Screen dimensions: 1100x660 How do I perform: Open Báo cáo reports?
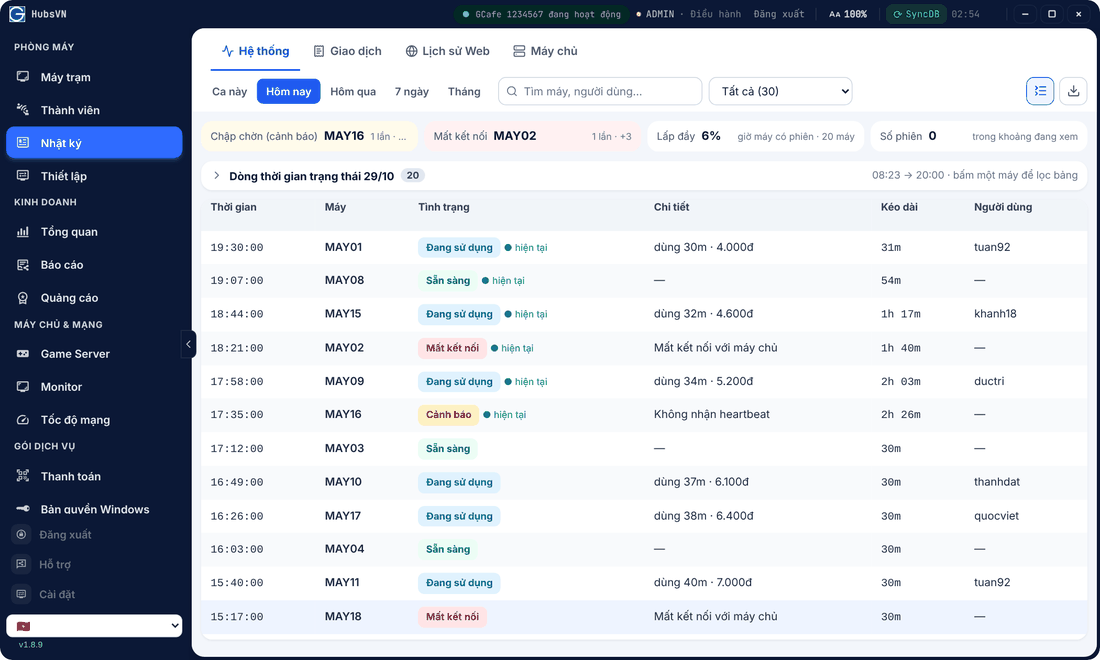coord(94,265)
